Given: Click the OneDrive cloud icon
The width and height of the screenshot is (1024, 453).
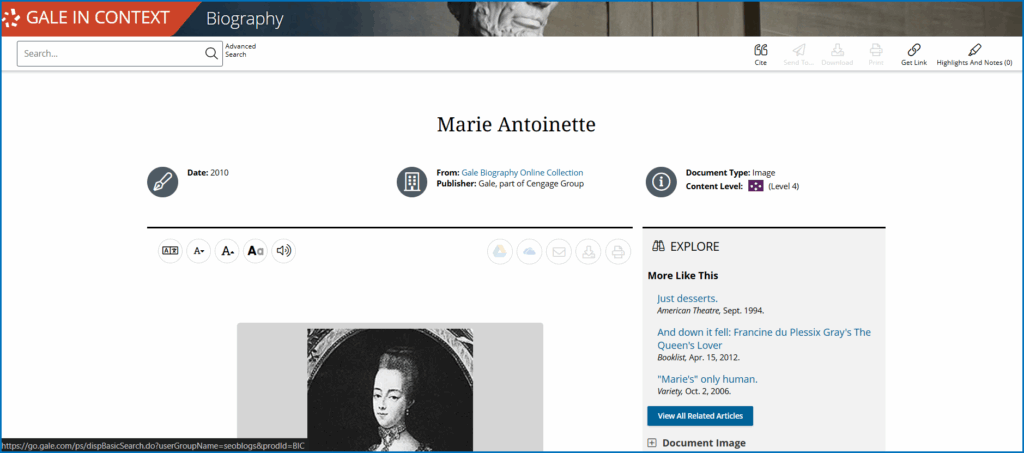Looking at the screenshot, I should [530, 252].
